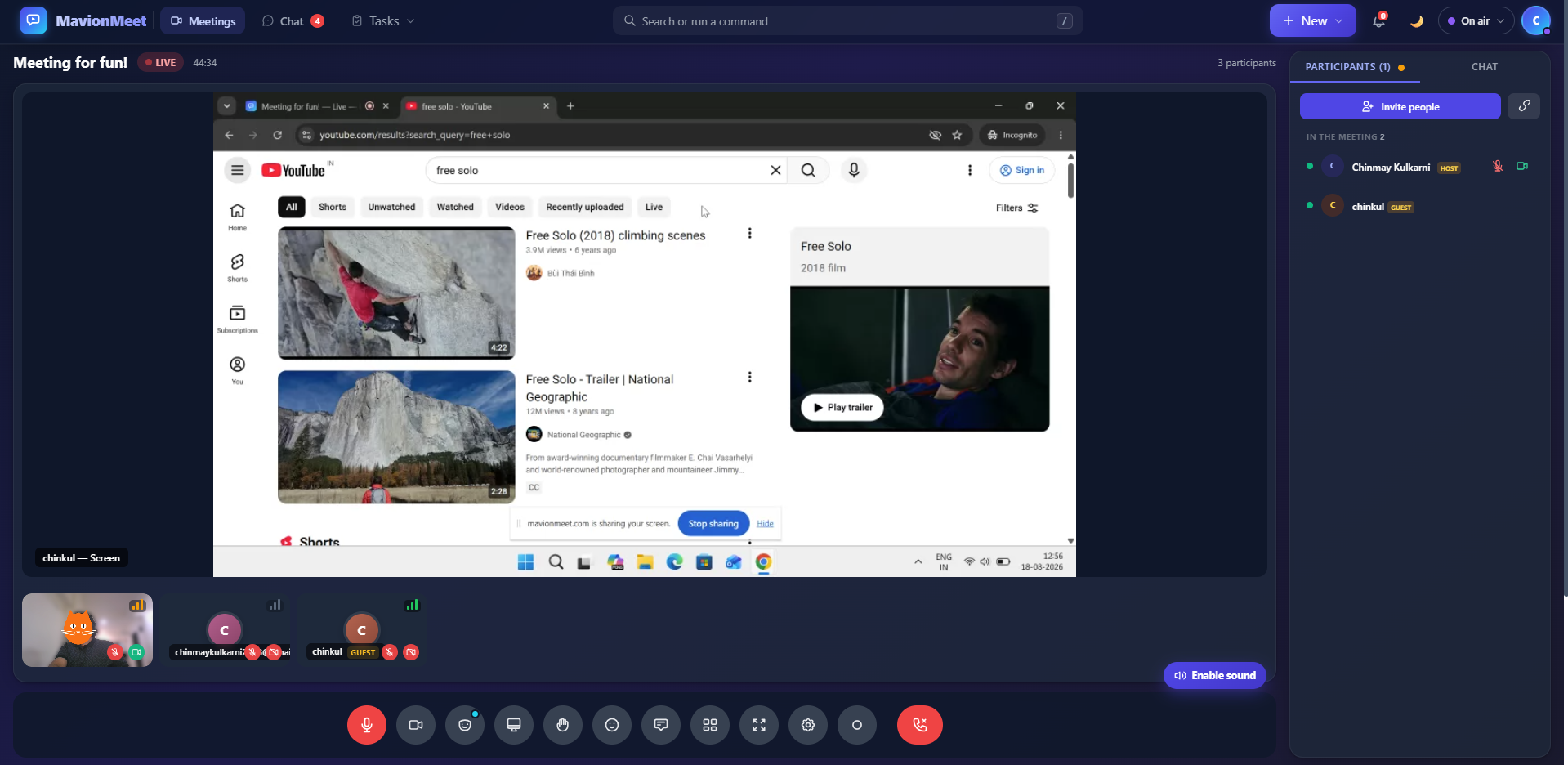
Task: Click Enable sound button
Action: click(x=1215, y=675)
